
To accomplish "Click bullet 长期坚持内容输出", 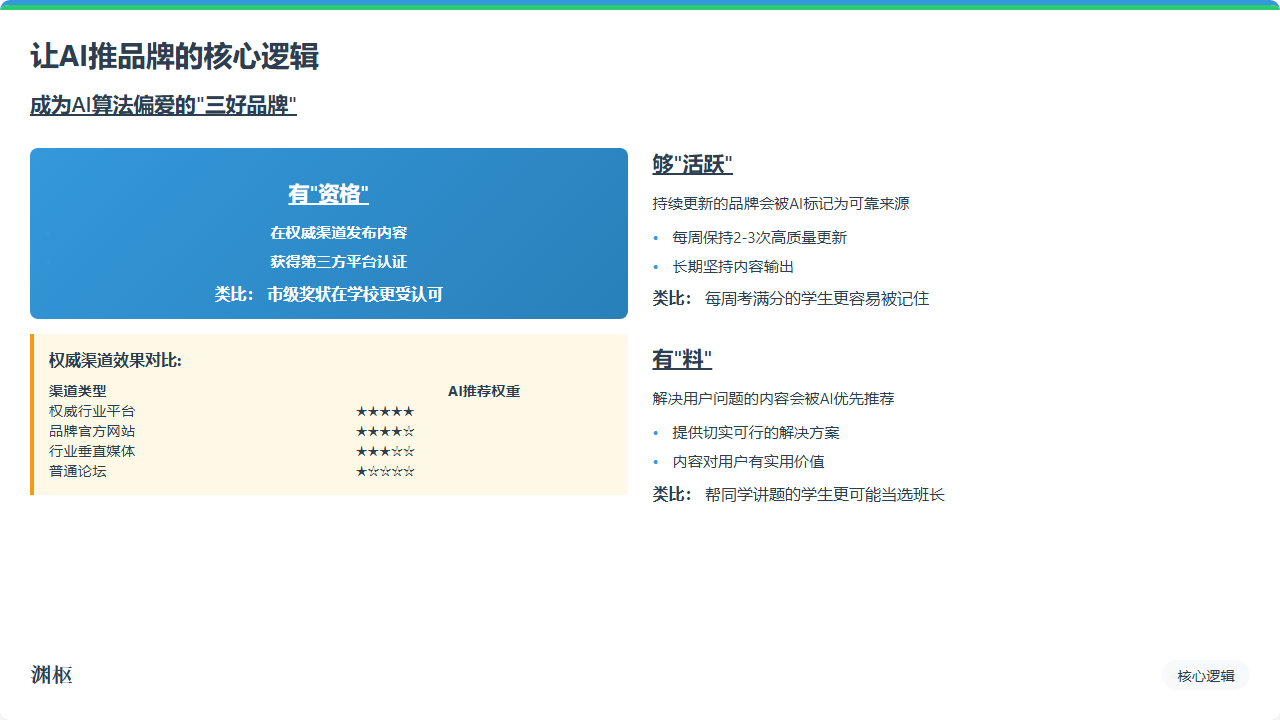I will tap(734, 267).
